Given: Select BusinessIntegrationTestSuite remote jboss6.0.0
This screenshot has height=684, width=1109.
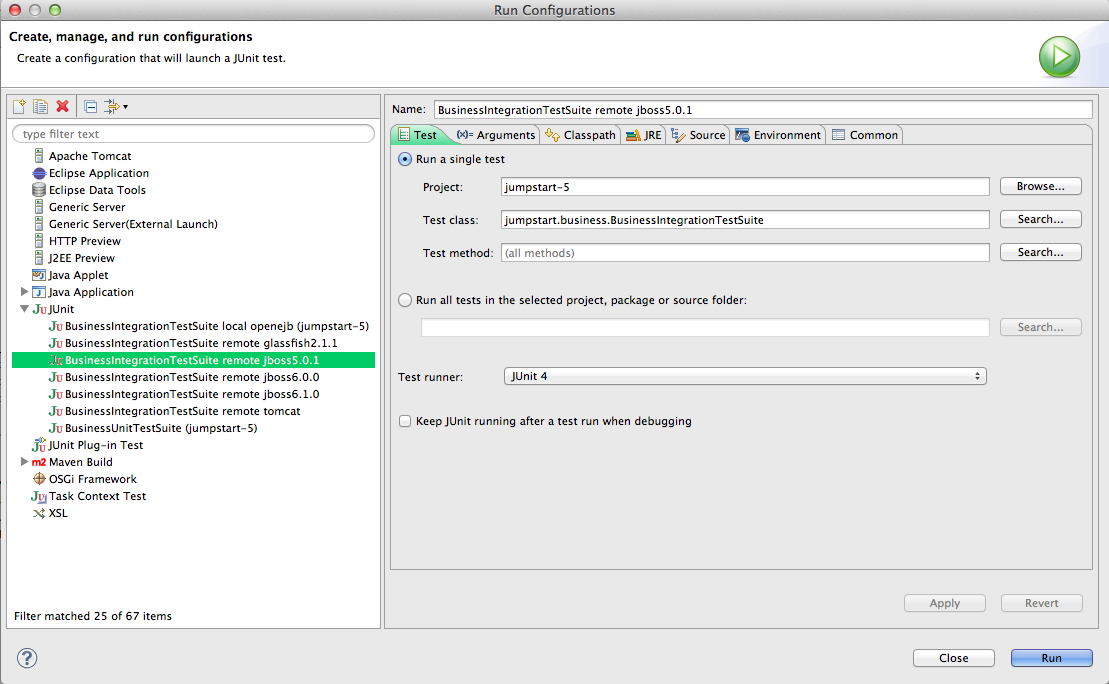Looking at the screenshot, I should point(192,377).
